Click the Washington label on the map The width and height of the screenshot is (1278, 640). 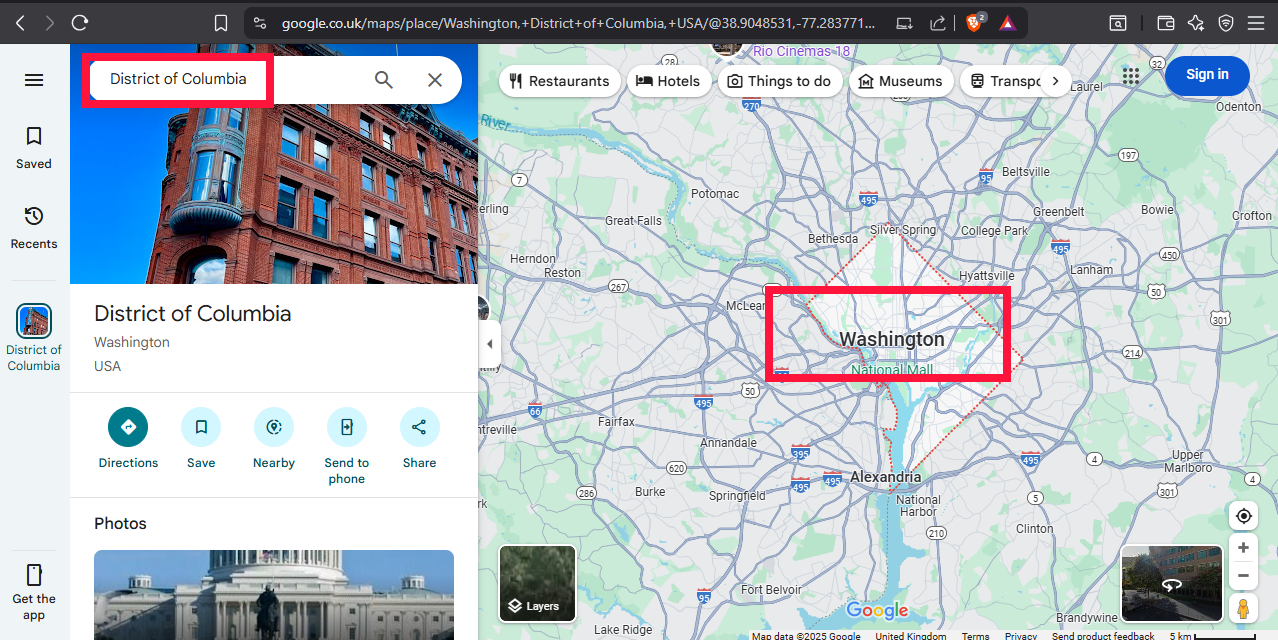click(x=892, y=339)
